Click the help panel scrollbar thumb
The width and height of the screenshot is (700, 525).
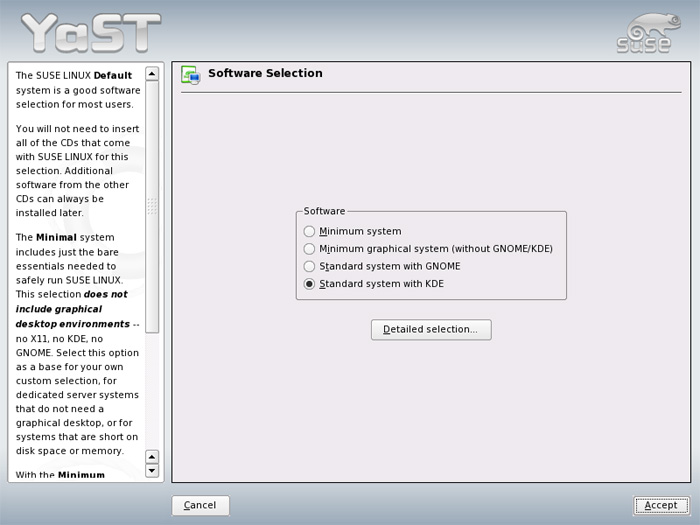(x=152, y=207)
